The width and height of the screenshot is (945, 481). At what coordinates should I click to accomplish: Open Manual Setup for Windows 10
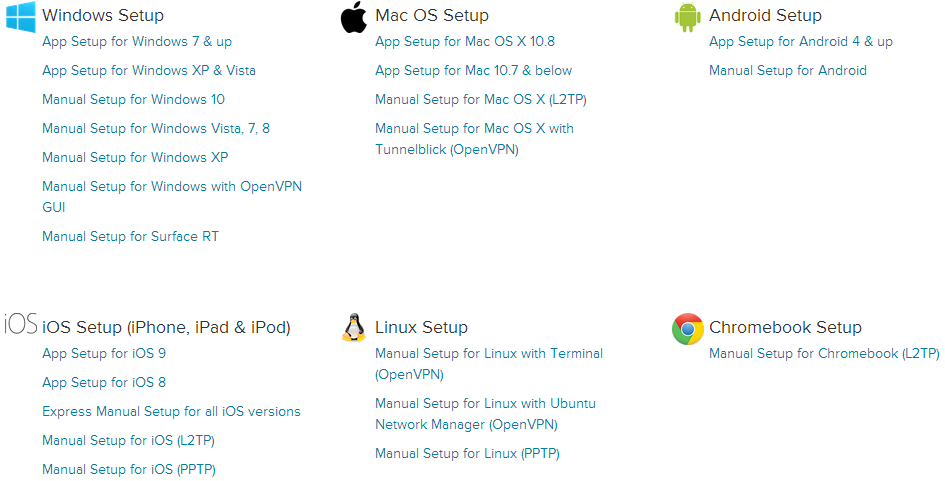pos(134,100)
